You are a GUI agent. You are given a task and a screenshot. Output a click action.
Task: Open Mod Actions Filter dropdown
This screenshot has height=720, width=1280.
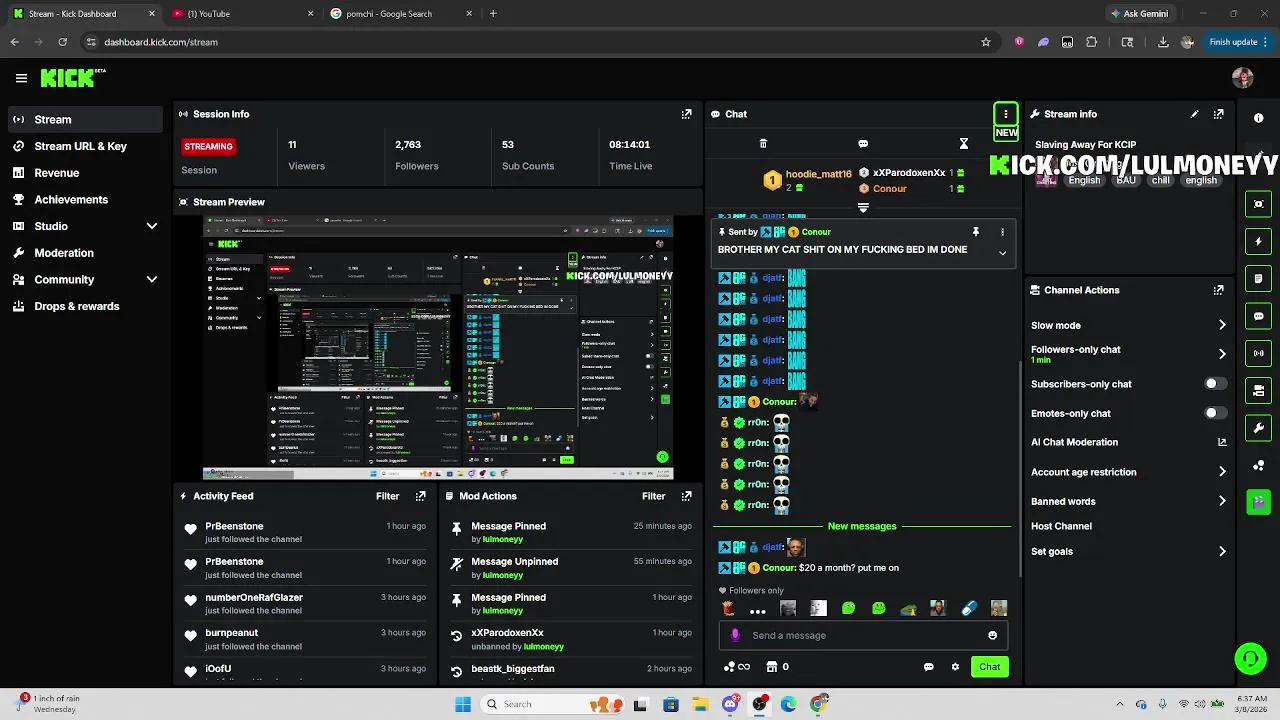[x=653, y=496]
